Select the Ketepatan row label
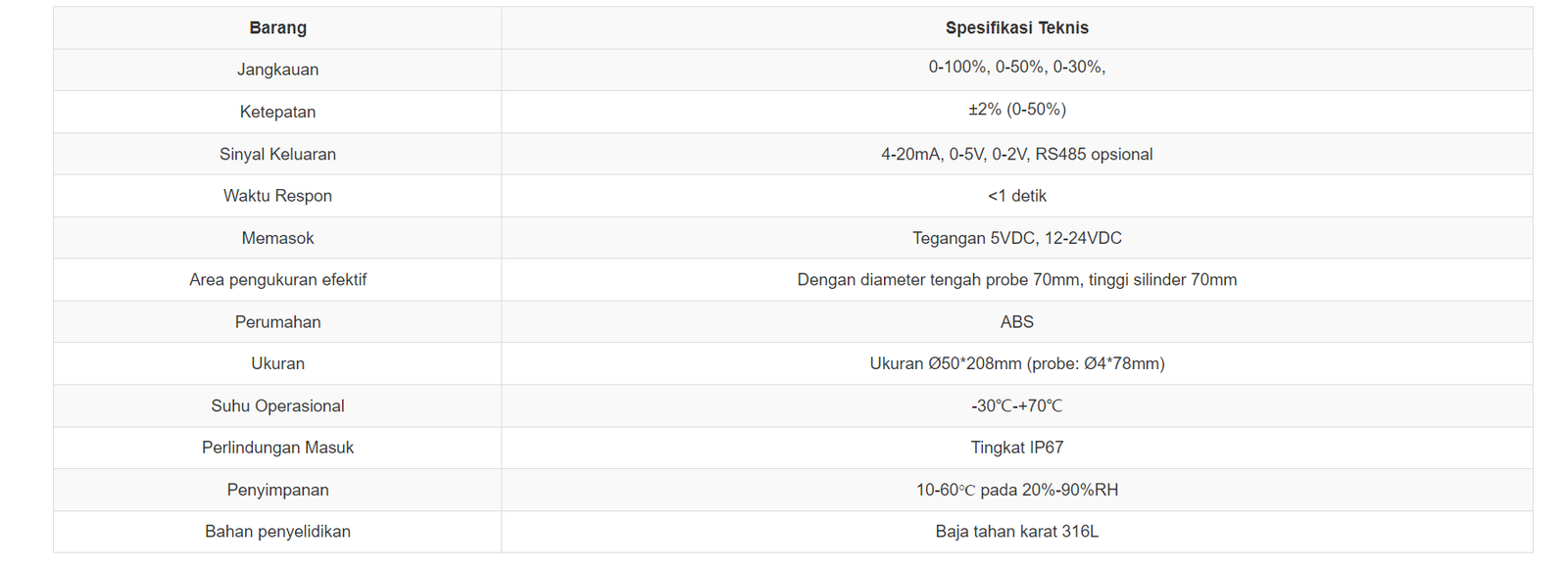 [277, 112]
